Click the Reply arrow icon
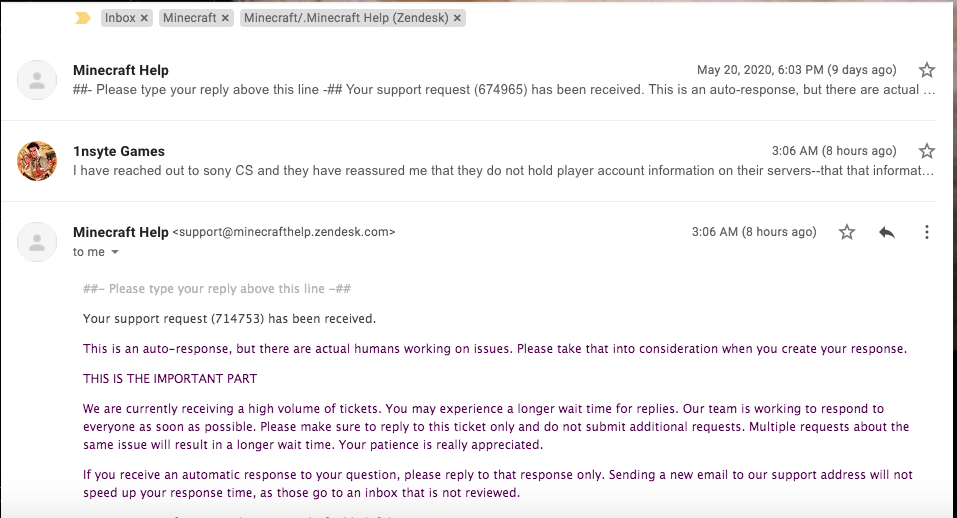 pos(886,232)
